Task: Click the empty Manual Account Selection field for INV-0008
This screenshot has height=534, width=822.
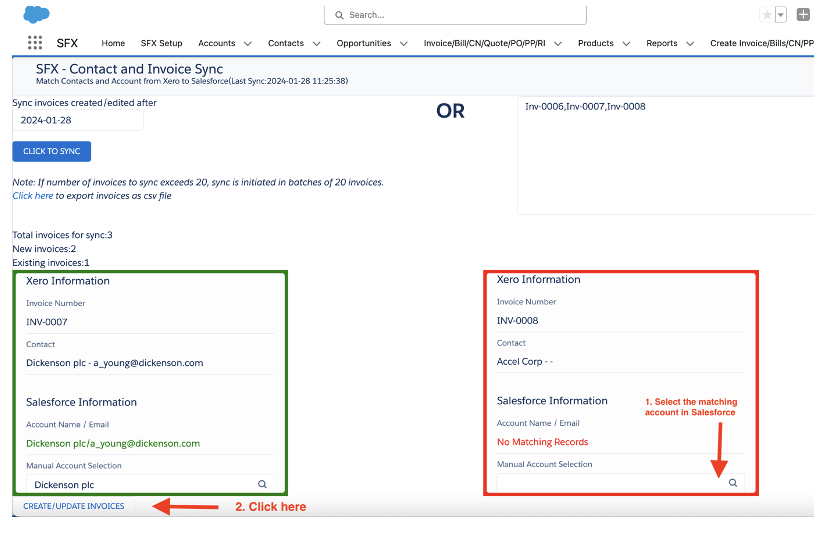Action: click(621, 483)
